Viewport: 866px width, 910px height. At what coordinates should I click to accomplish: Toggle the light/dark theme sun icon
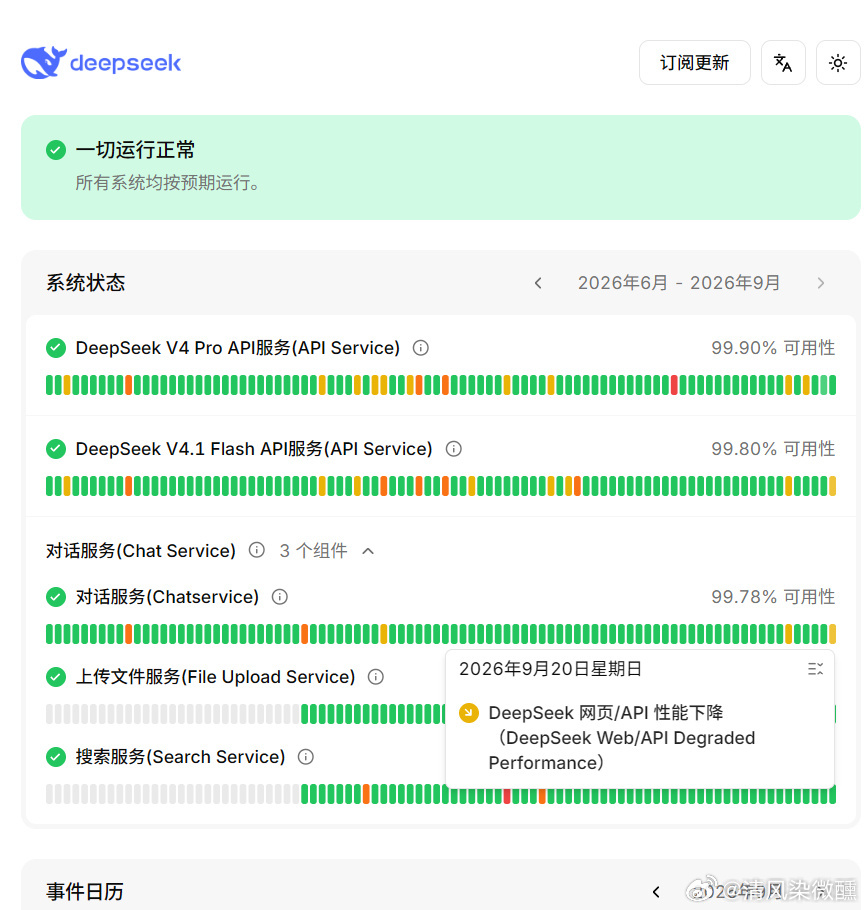click(x=838, y=63)
